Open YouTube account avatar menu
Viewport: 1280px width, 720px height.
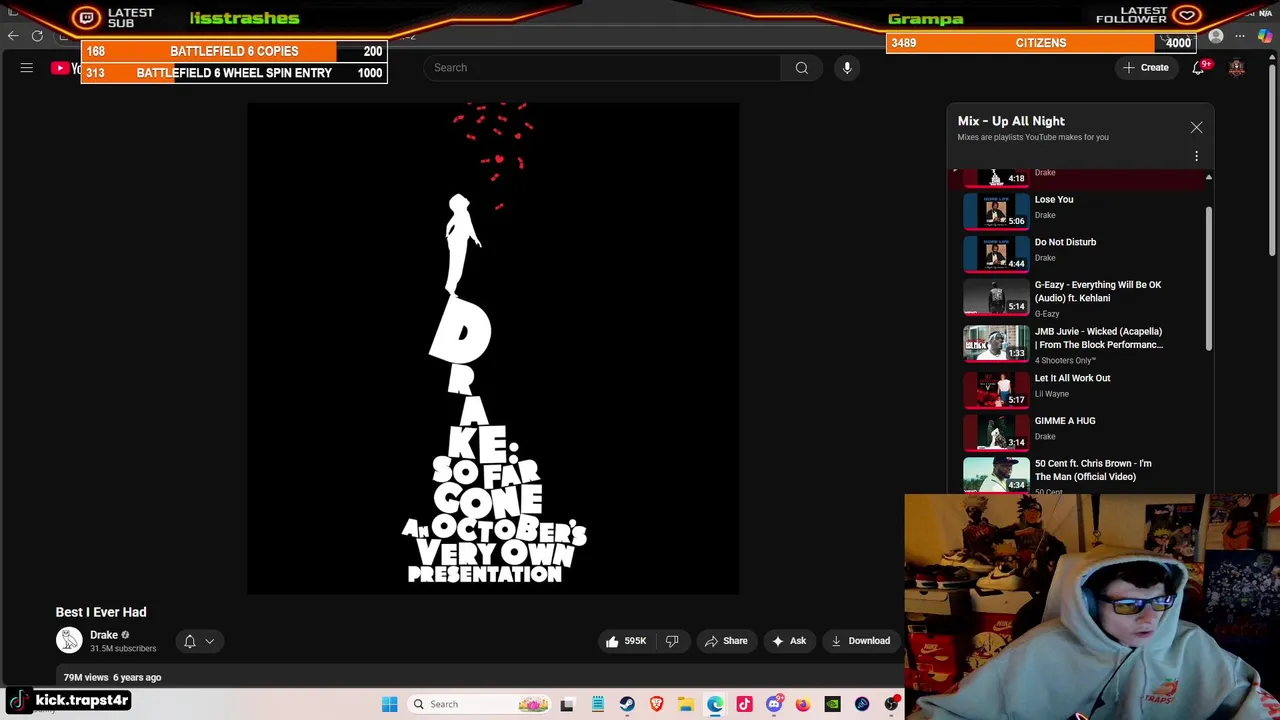[1237, 68]
